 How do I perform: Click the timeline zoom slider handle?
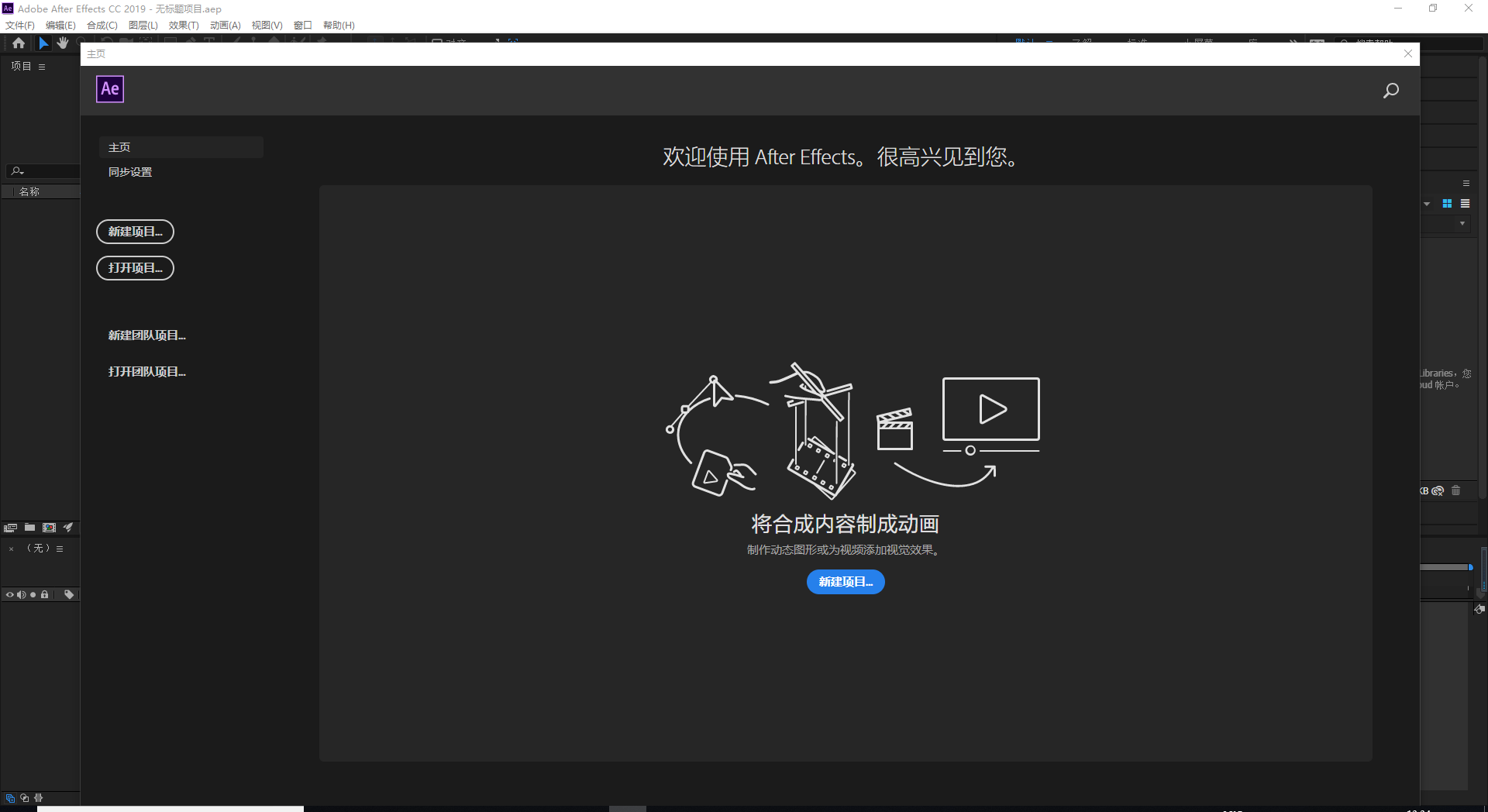click(1471, 567)
